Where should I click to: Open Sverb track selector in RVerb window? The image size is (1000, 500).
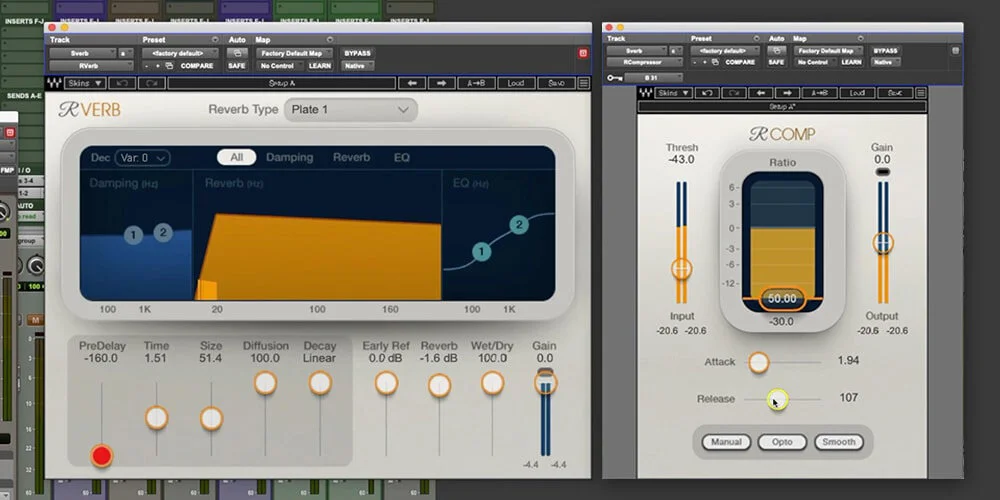coord(84,54)
